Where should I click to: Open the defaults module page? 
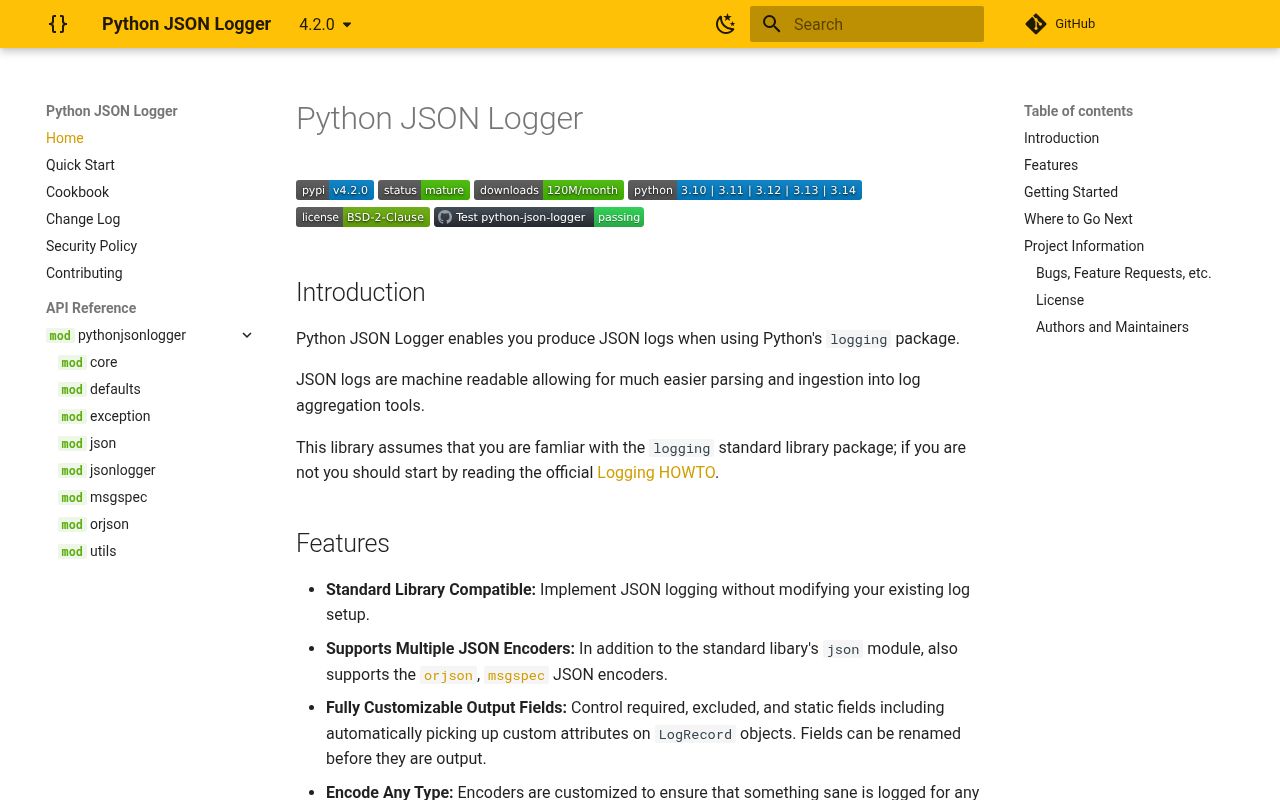(x=99, y=389)
